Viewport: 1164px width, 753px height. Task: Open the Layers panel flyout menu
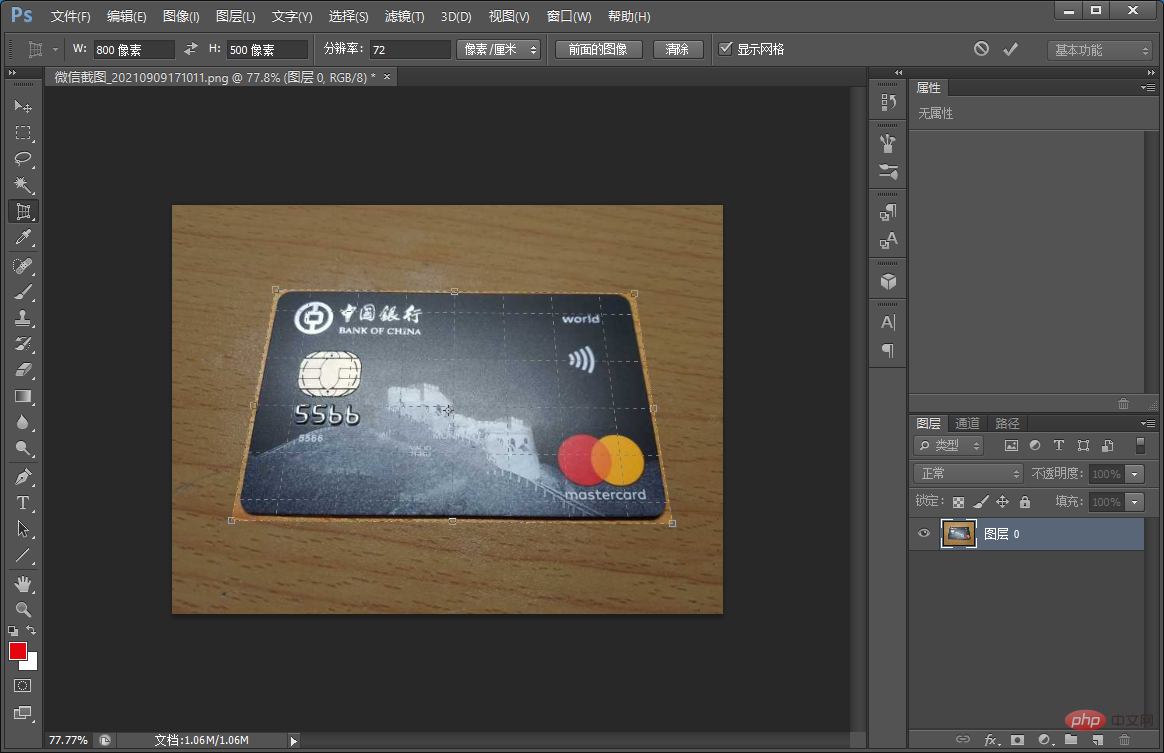pyautogui.click(x=1148, y=423)
